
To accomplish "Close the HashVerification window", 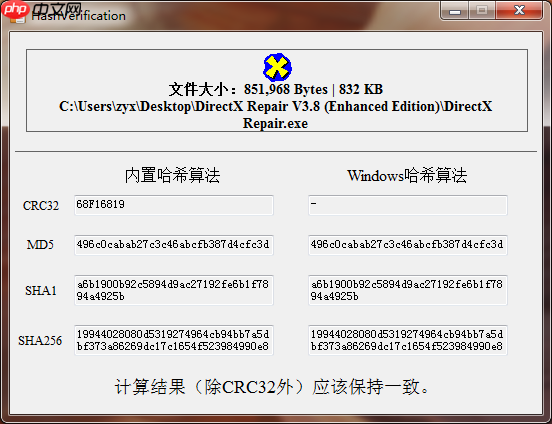I will [x=519, y=11].
